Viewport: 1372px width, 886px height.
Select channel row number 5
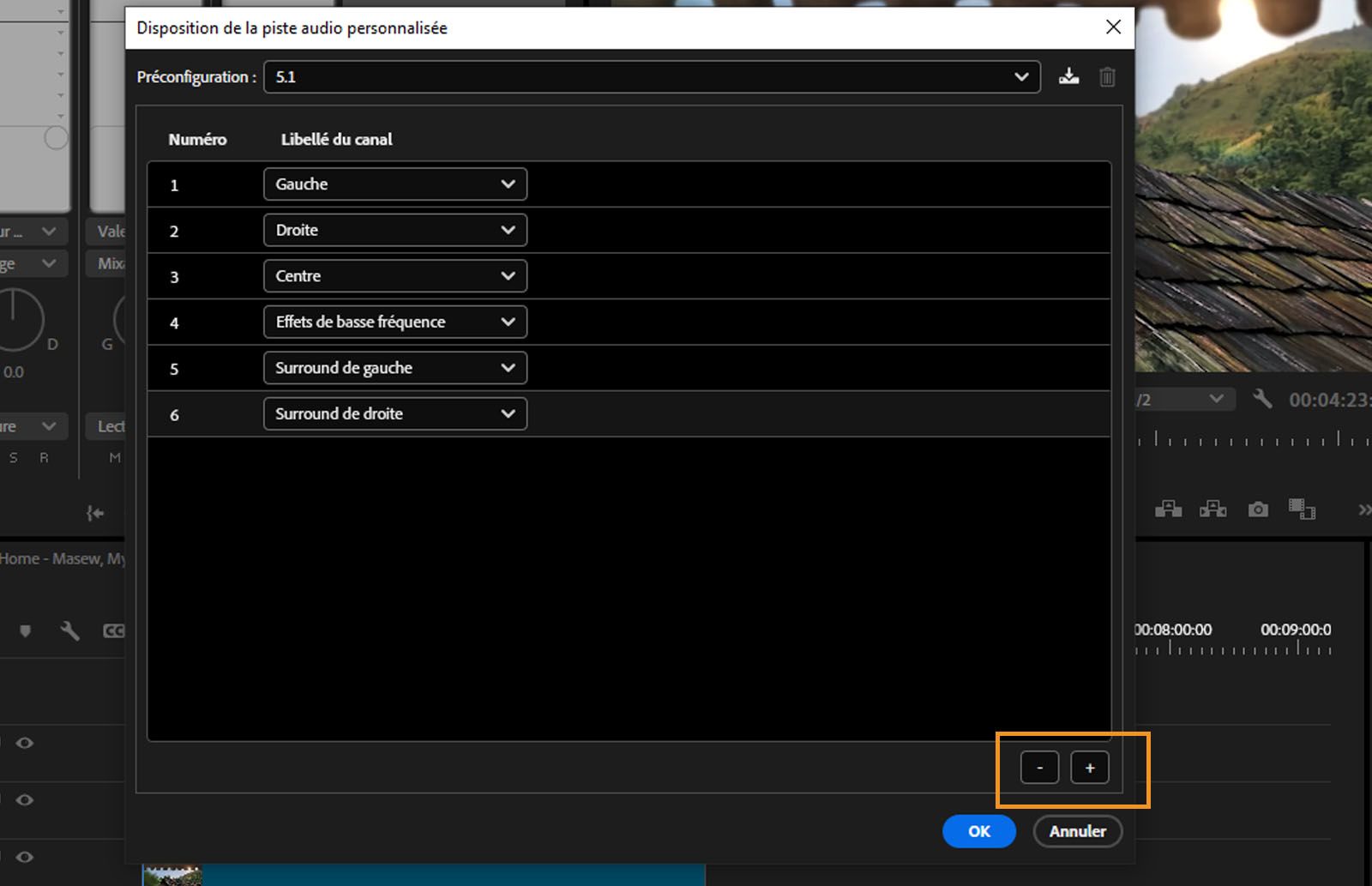tap(629, 368)
